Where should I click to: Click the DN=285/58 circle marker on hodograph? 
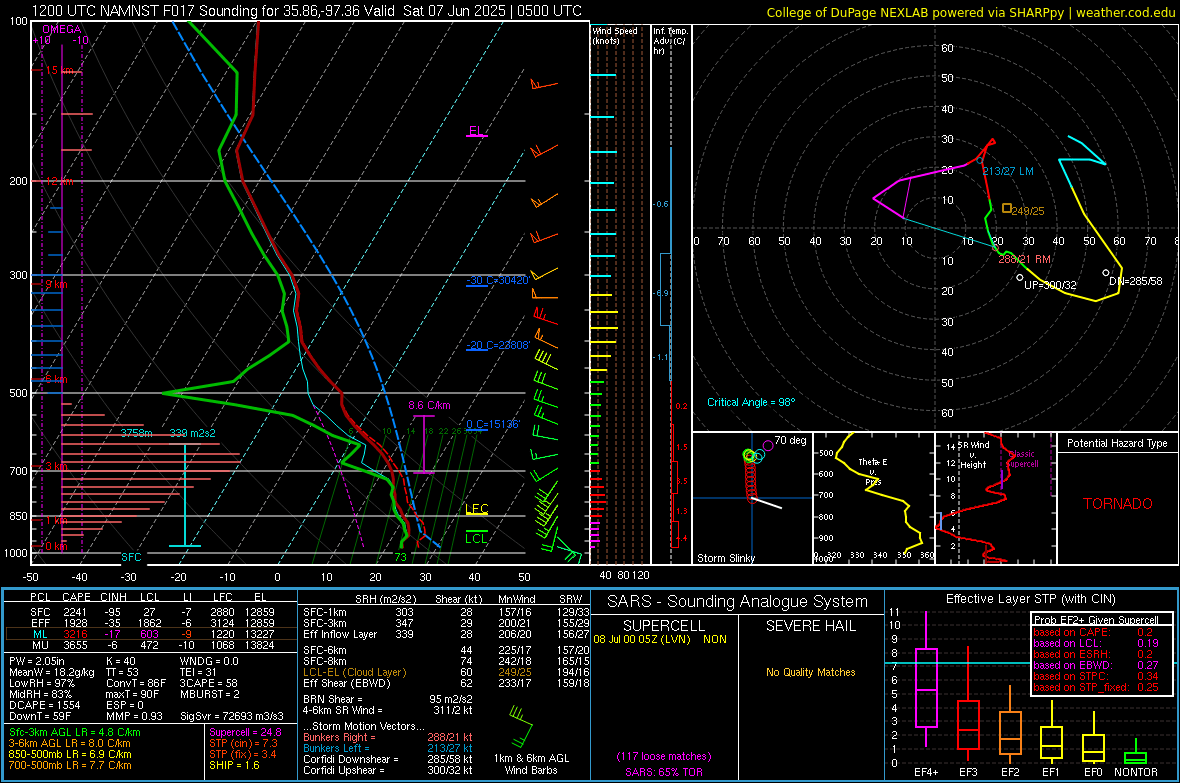point(1105,273)
